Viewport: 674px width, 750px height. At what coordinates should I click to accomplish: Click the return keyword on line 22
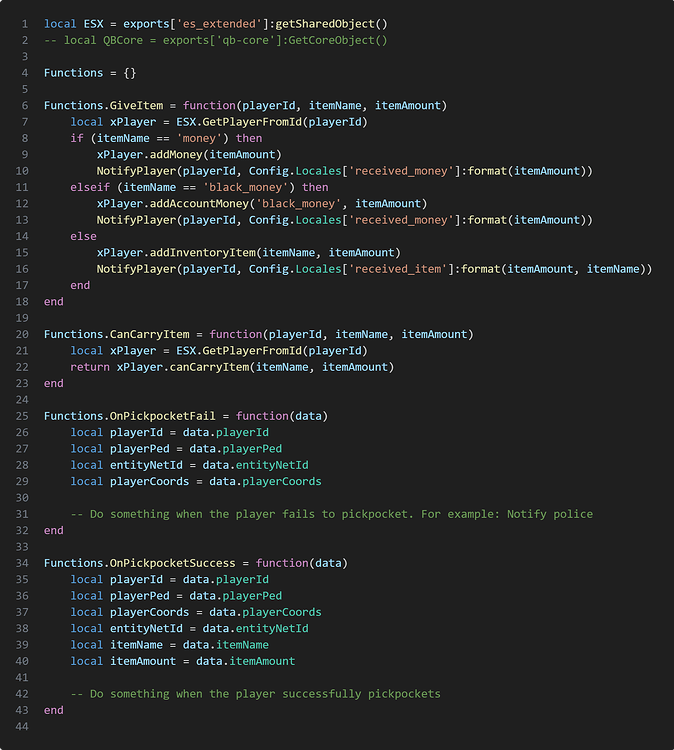(90, 367)
